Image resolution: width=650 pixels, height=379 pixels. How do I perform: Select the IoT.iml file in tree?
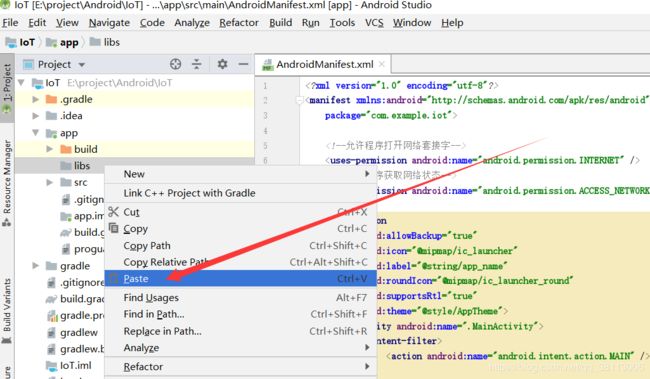(x=75, y=365)
